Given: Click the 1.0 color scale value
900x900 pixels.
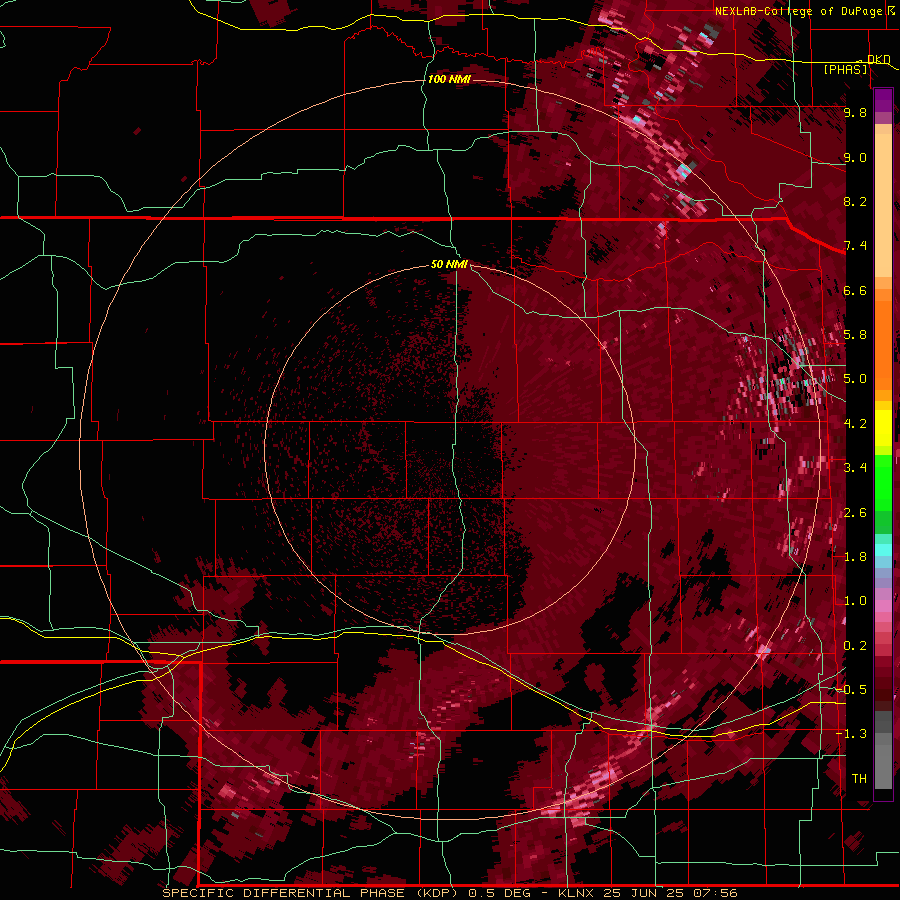Looking at the screenshot, I should tap(855, 602).
